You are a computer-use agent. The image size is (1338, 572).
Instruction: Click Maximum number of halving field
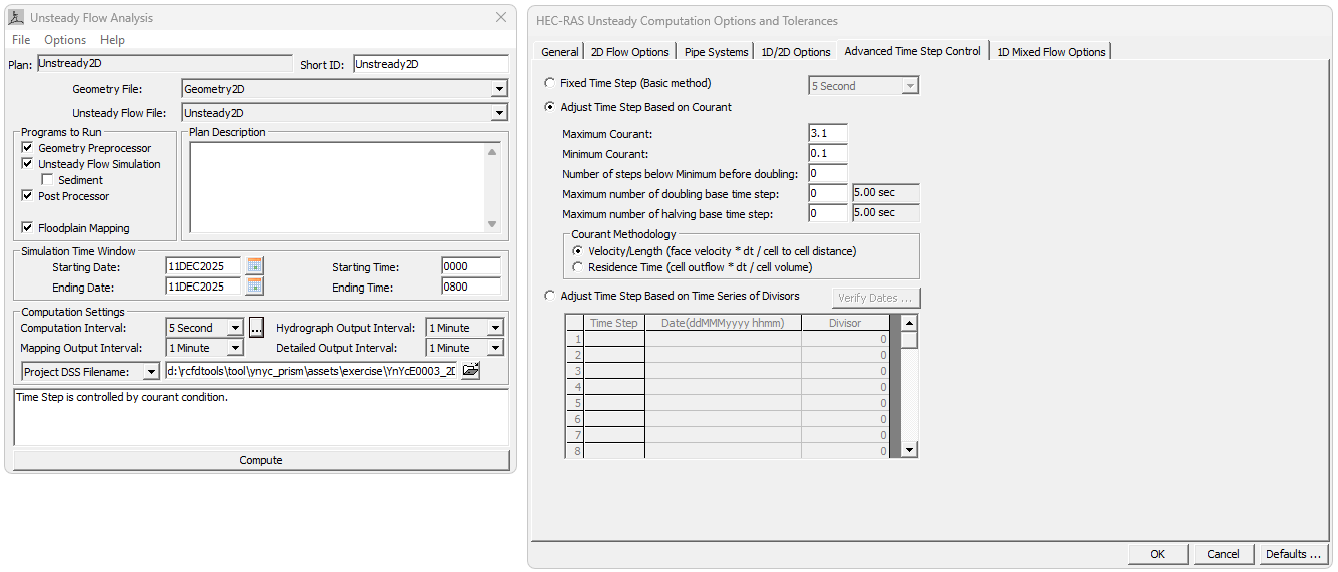[828, 213]
